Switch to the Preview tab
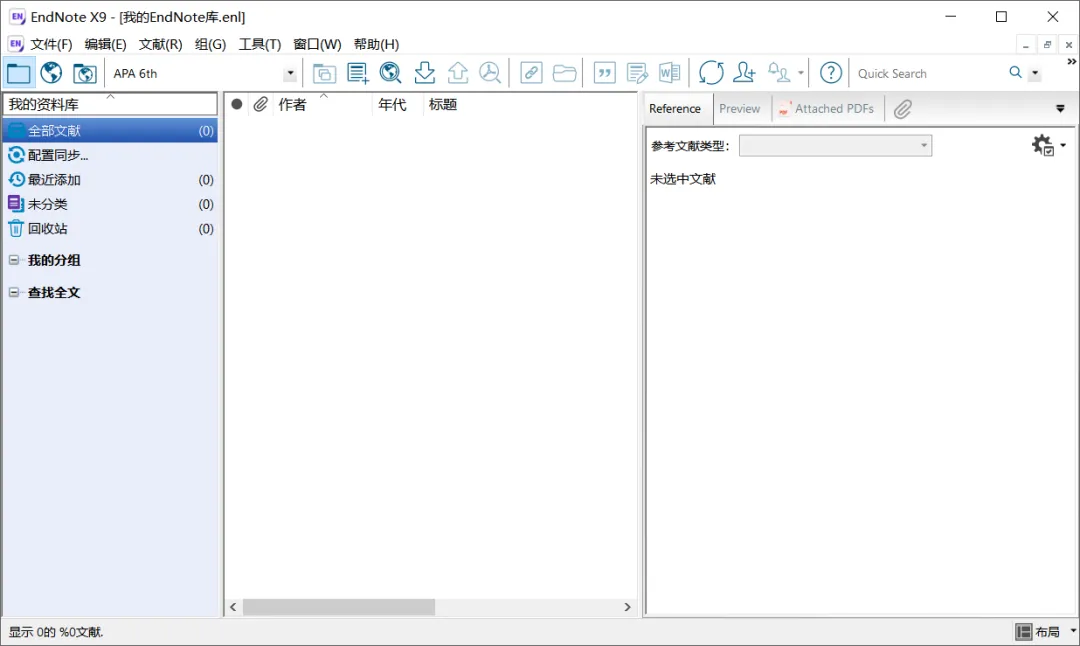The height and width of the screenshot is (646, 1080). [x=739, y=109]
